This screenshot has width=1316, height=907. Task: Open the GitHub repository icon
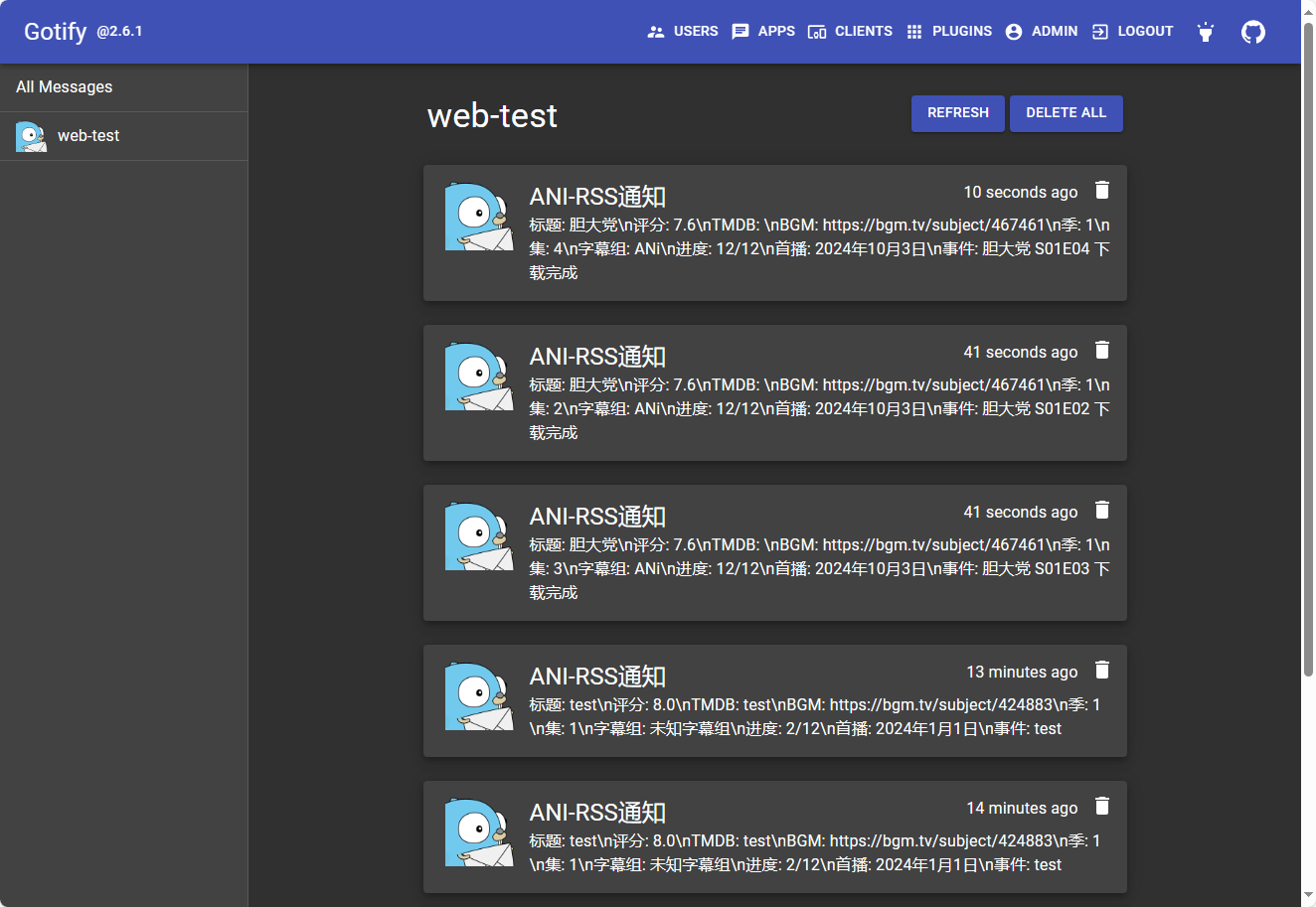click(x=1253, y=32)
